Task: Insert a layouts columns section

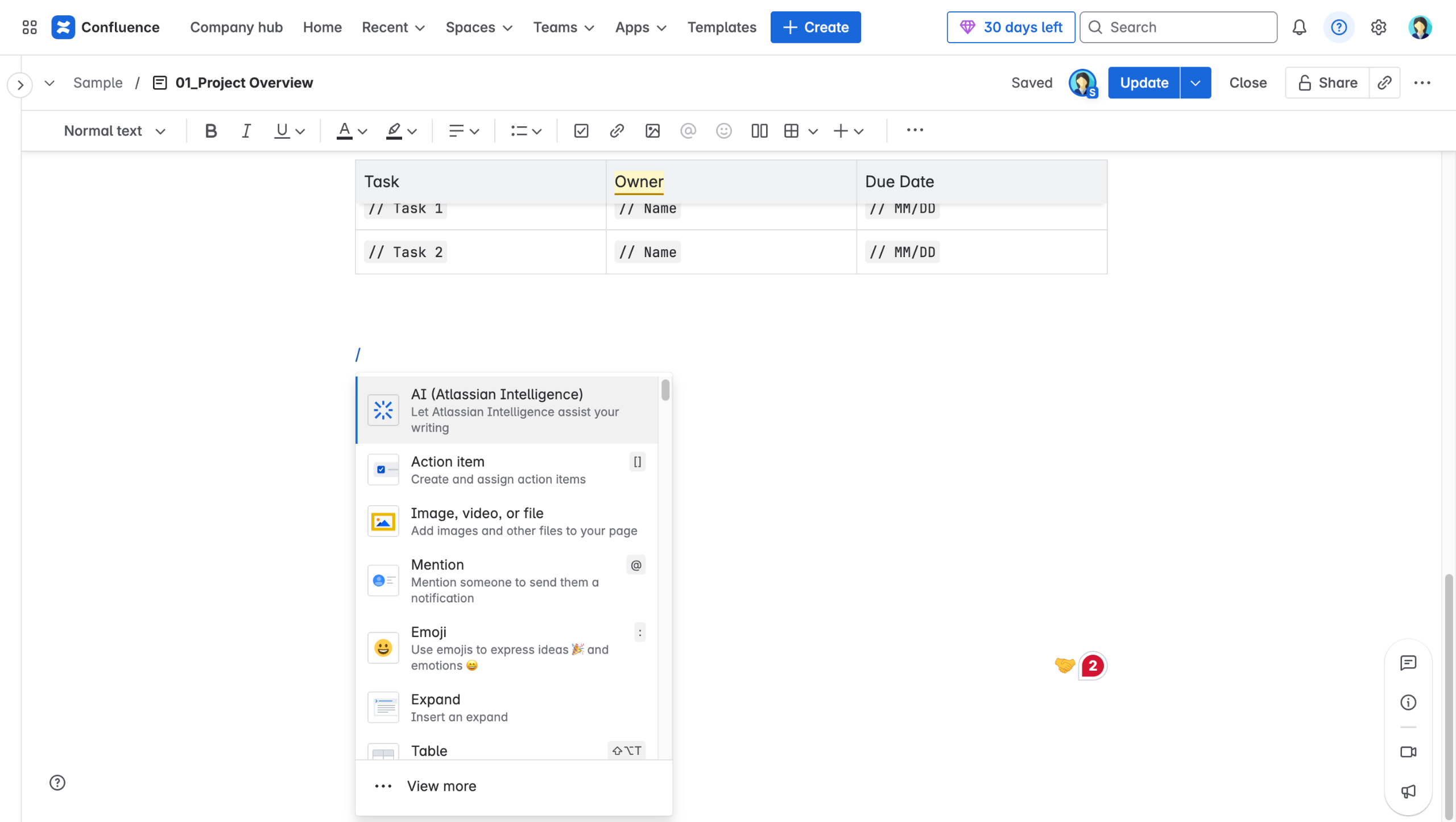Action: point(759,131)
